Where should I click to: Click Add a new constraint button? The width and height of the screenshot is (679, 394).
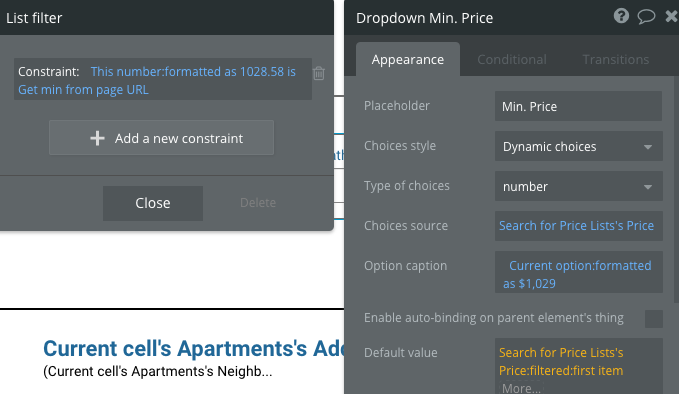pos(162,138)
